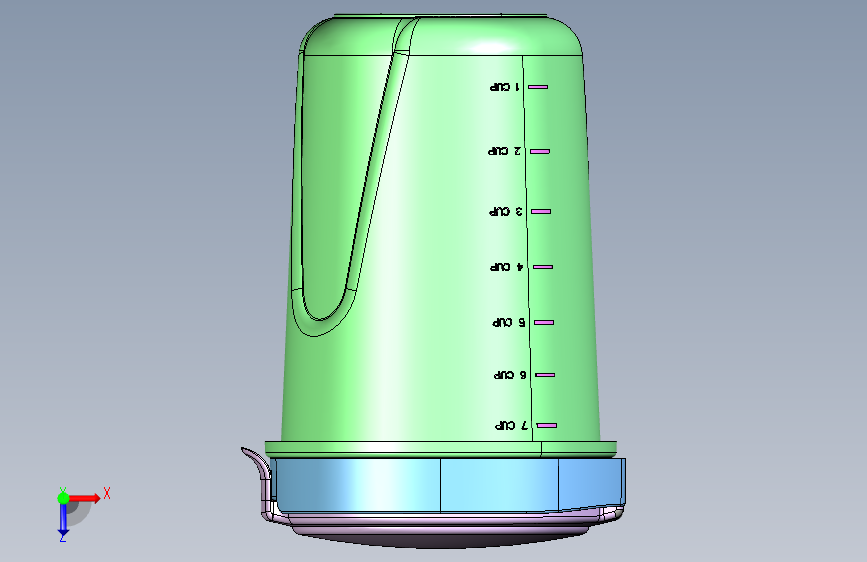
Task: Pick the pink tick mark beside 4 CUP
Action: pyautogui.click(x=543, y=267)
